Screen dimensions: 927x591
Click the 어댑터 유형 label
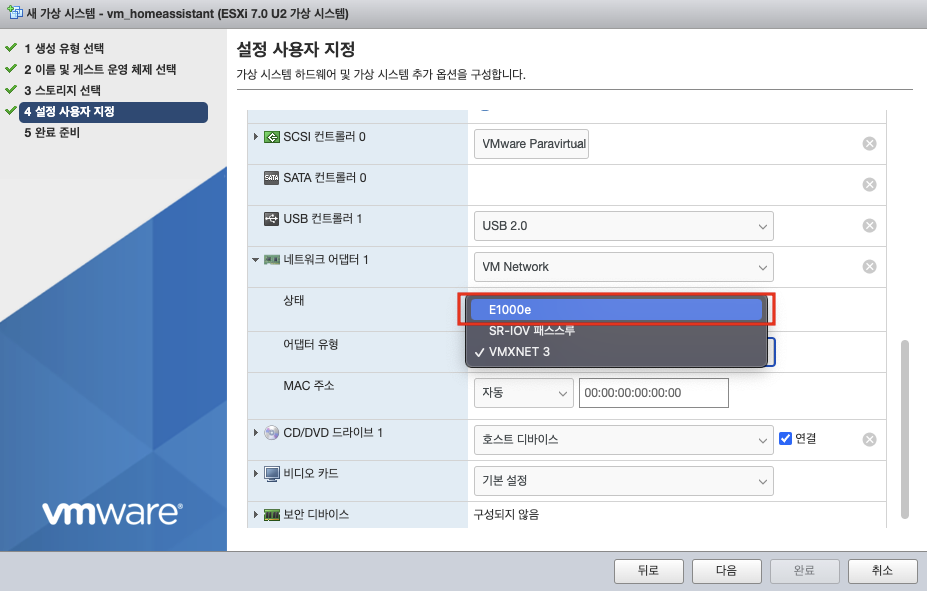pyautogui.click(x=310, y=345)
